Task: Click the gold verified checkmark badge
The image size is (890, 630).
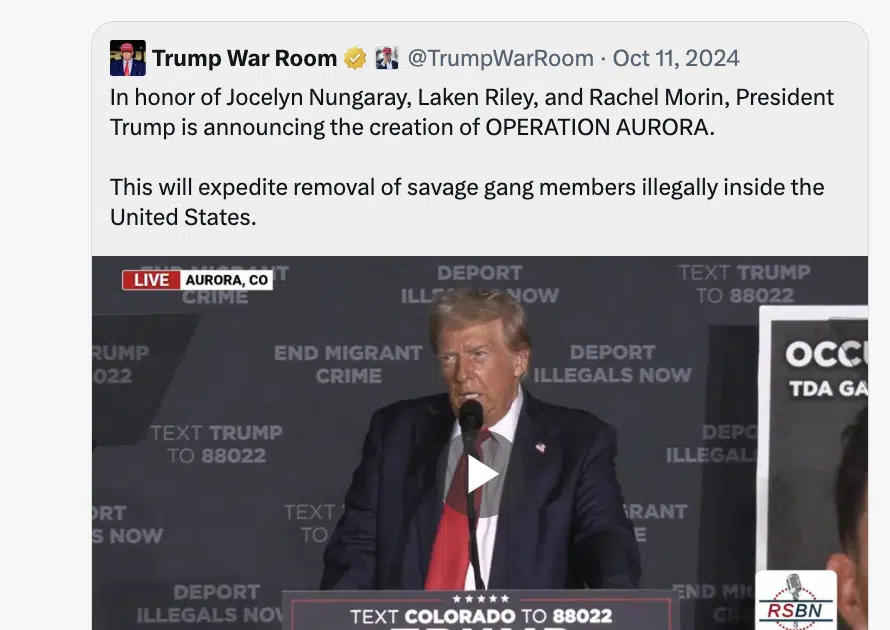Action: [355, 58]
